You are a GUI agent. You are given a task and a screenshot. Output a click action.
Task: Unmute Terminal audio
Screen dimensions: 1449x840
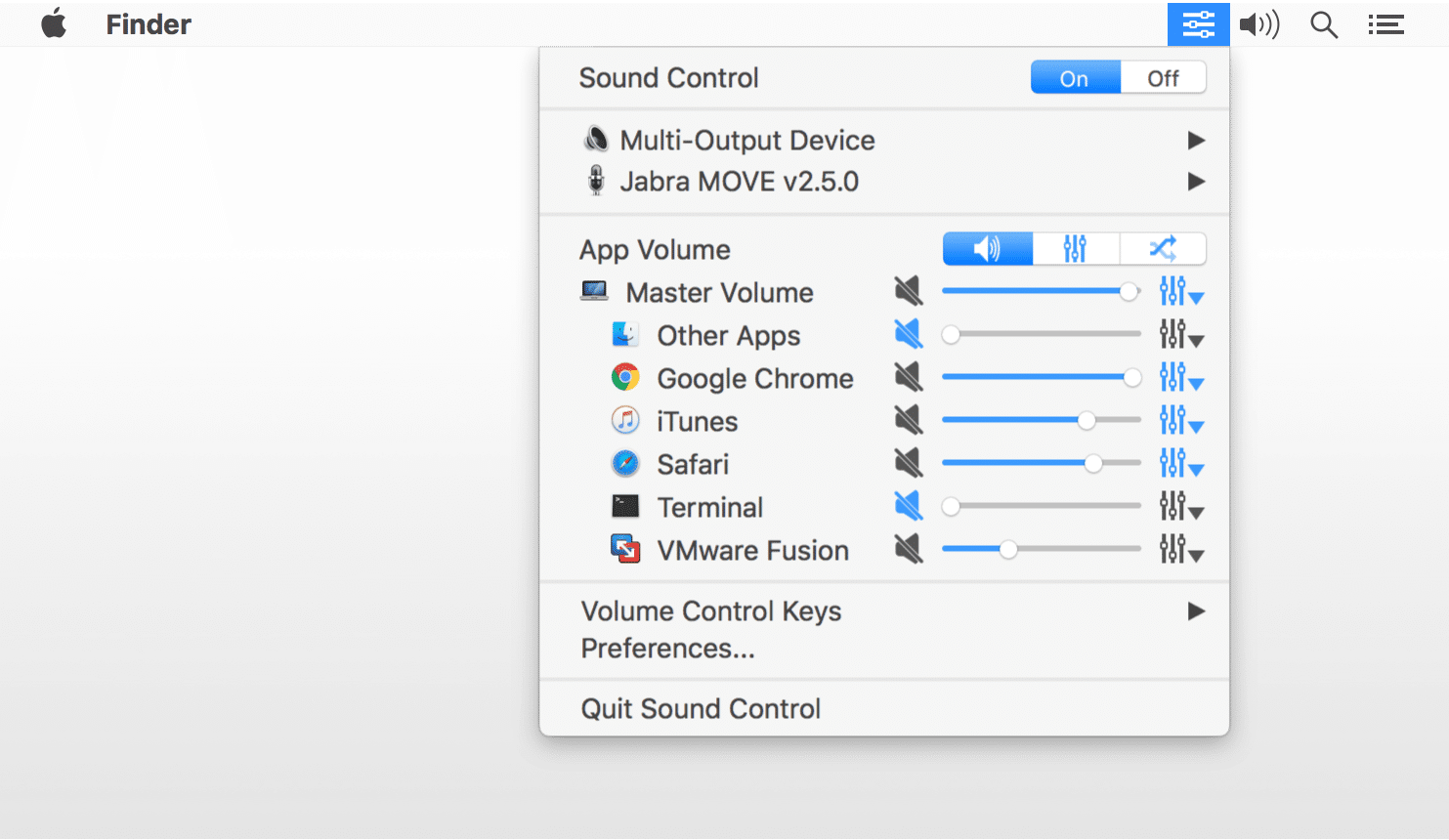coord(909,506)
